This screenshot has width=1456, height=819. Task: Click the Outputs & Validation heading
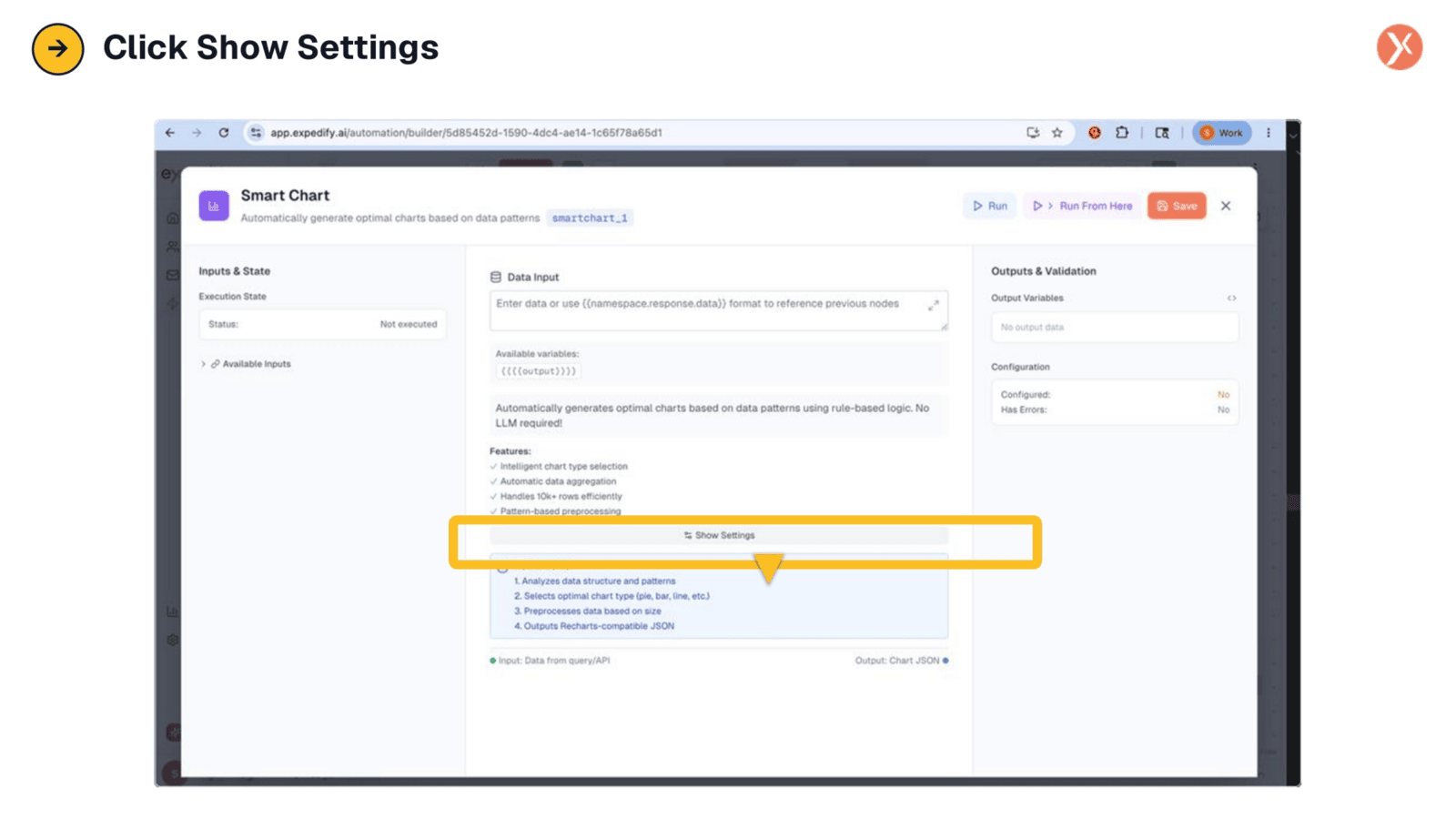1044,271
